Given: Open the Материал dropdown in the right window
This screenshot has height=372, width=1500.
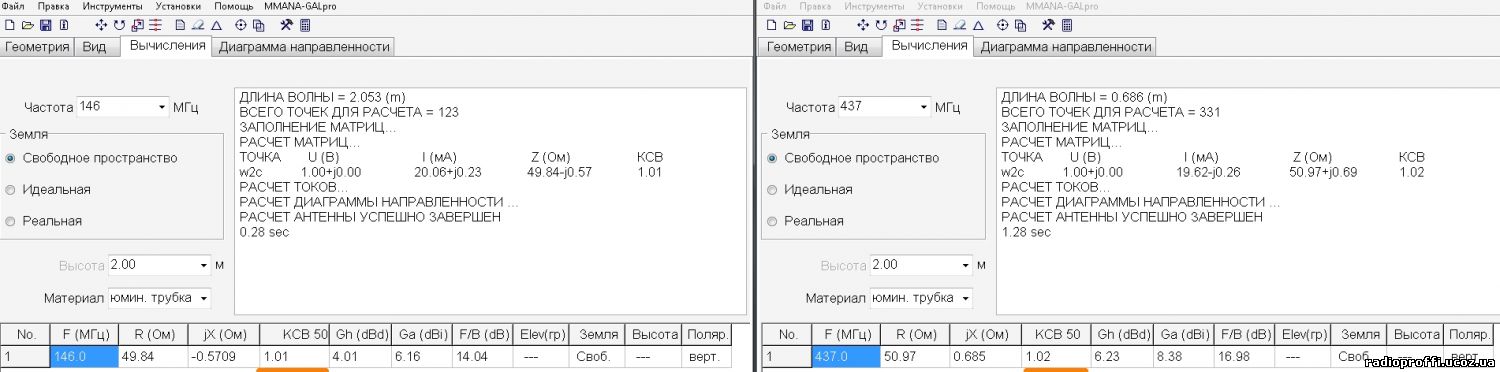Looking at the screenshot, I should point(966,298).
